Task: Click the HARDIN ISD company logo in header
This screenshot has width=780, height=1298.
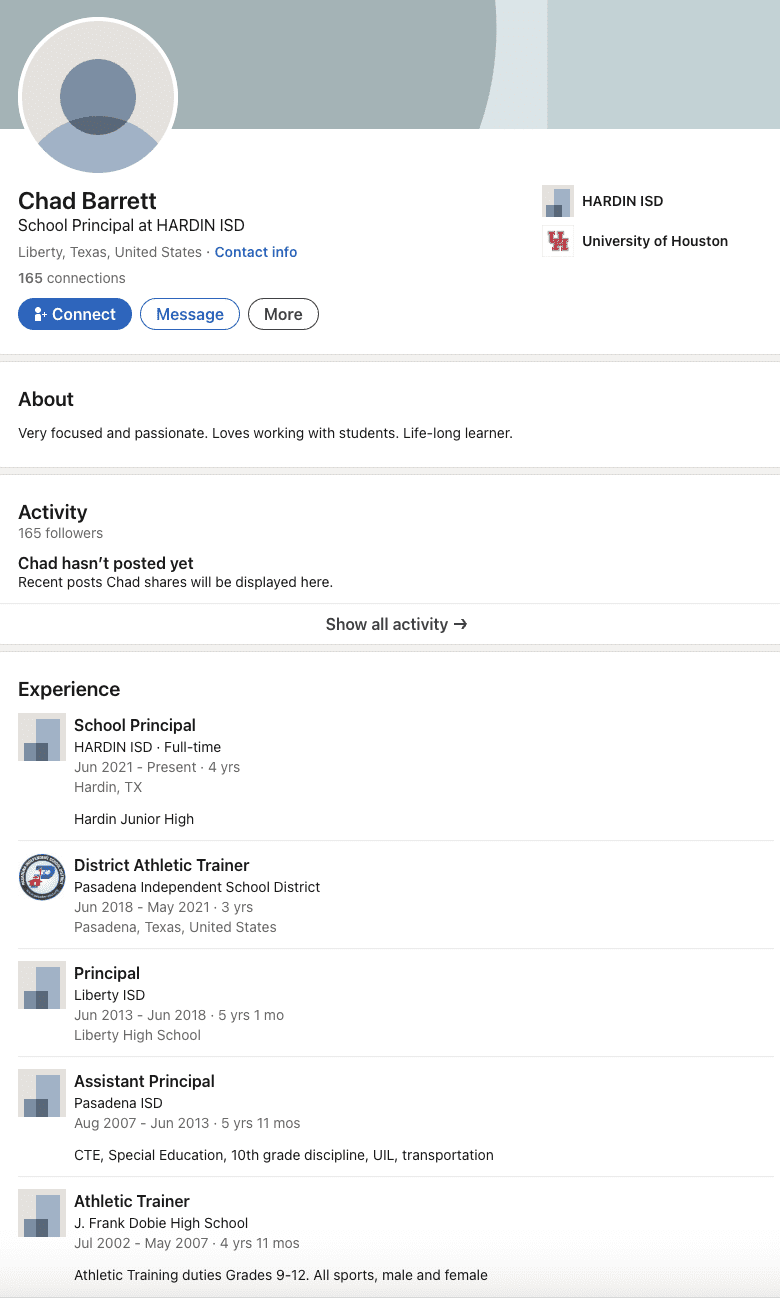Action: [x=558, y=201]
